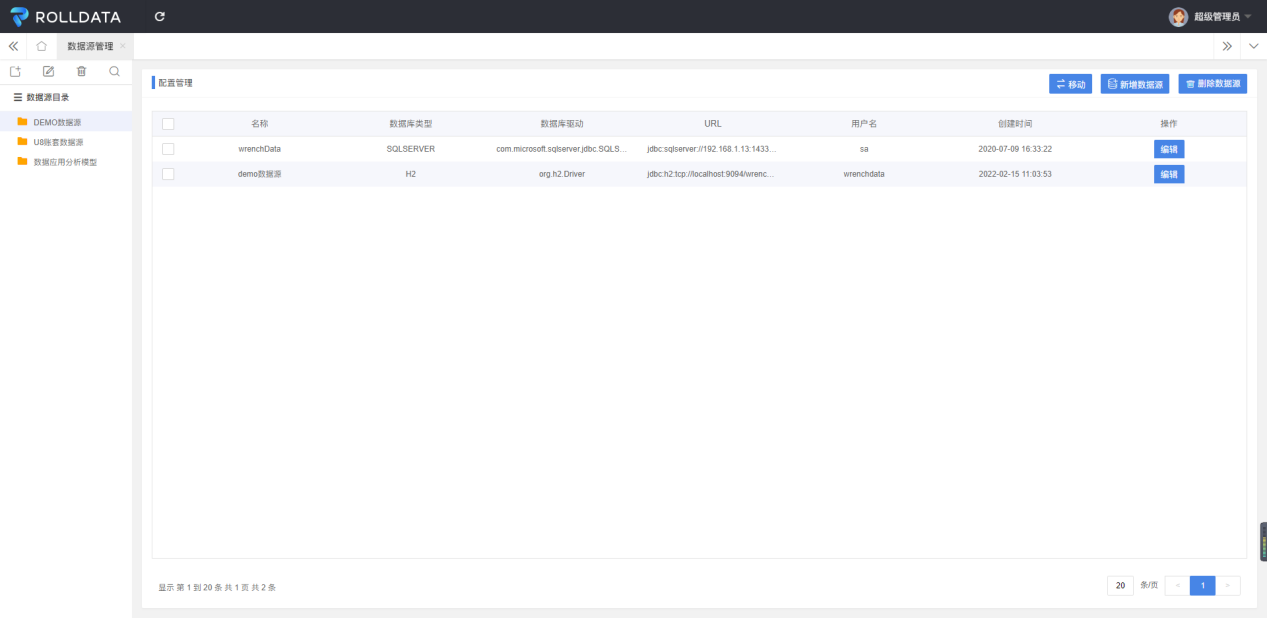Viewport: 1267px width, 618px height.
Task: Click the edit folder icon in sidebar
Action: (48, 71)
